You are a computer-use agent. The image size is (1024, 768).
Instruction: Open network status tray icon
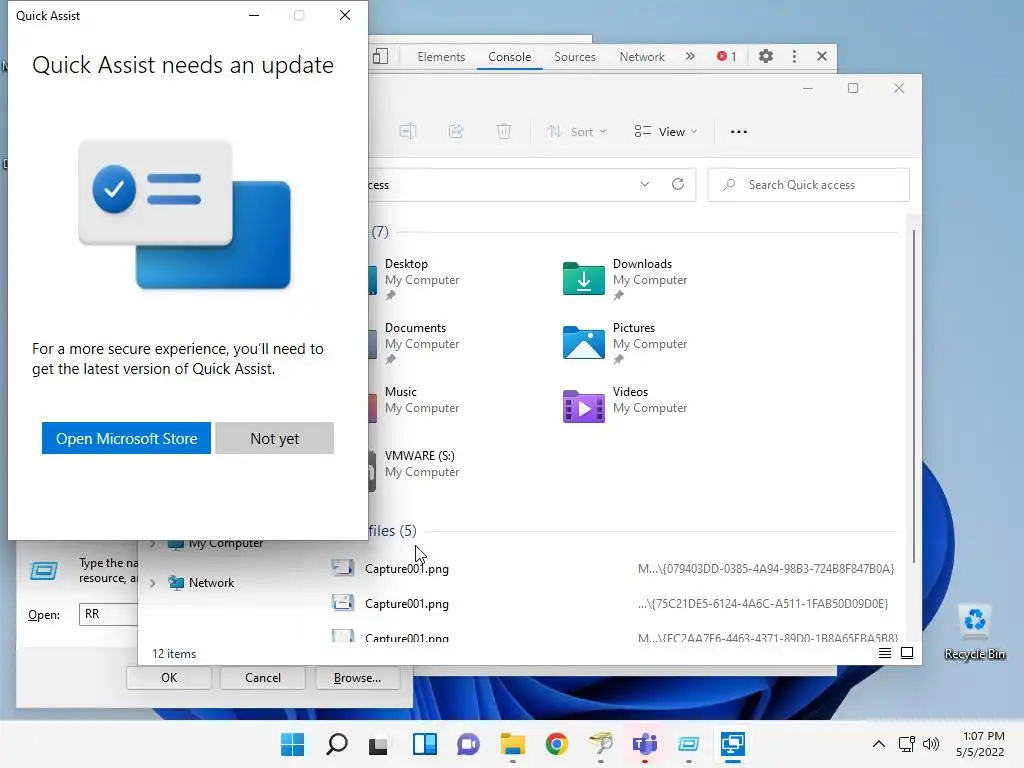(x=906, y=744)
